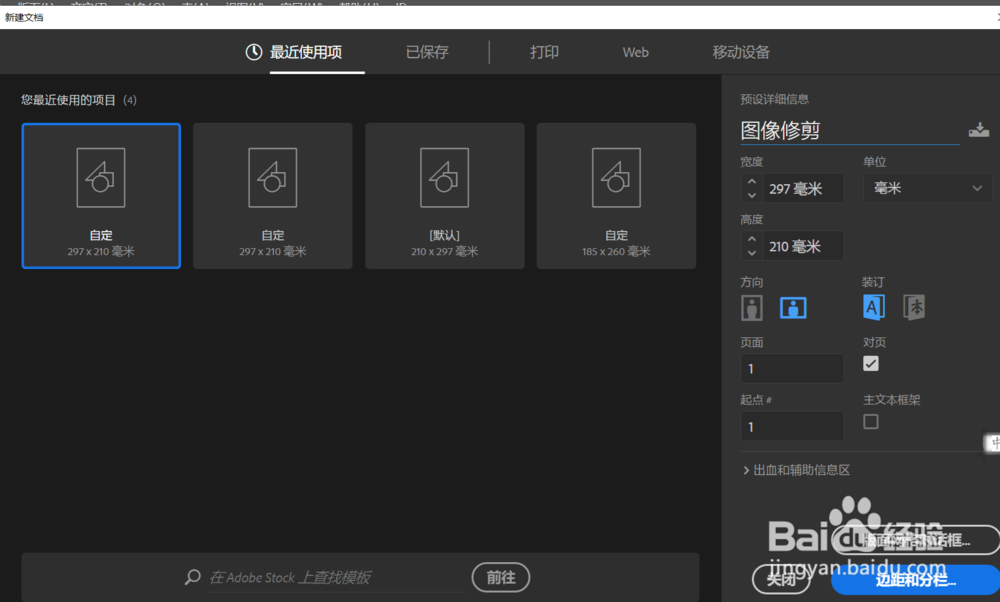Click the Adobe Stock template search field

[337, 578]
